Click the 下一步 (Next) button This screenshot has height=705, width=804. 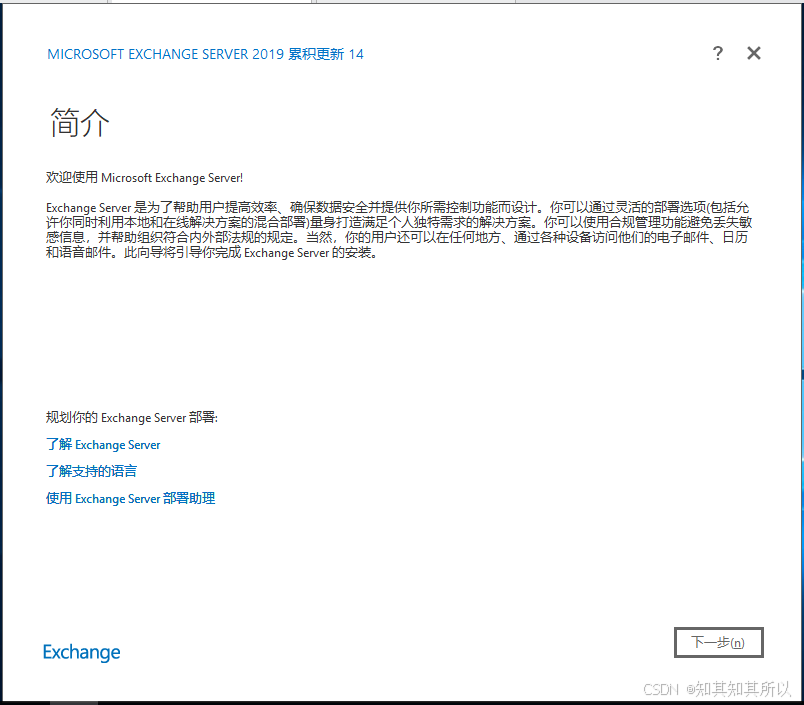click(x=718, y=642)
